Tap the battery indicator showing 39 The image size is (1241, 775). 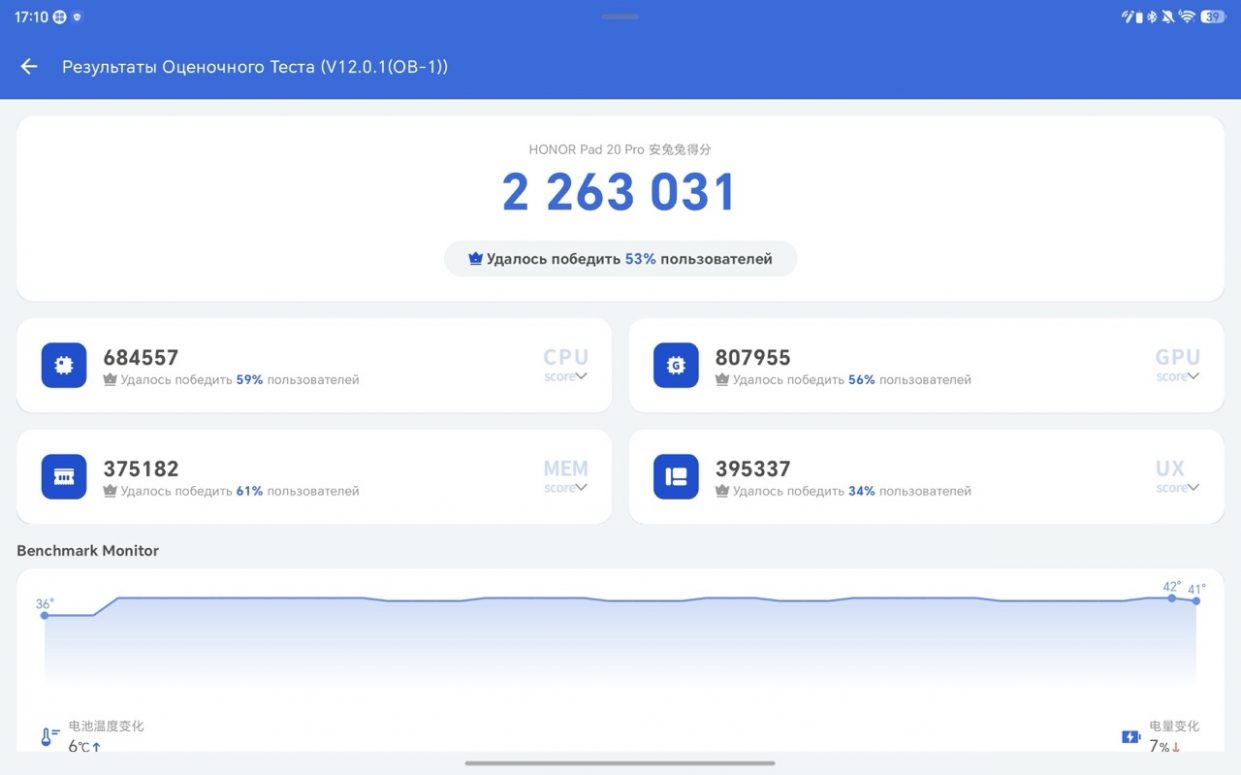(1213, 16)
